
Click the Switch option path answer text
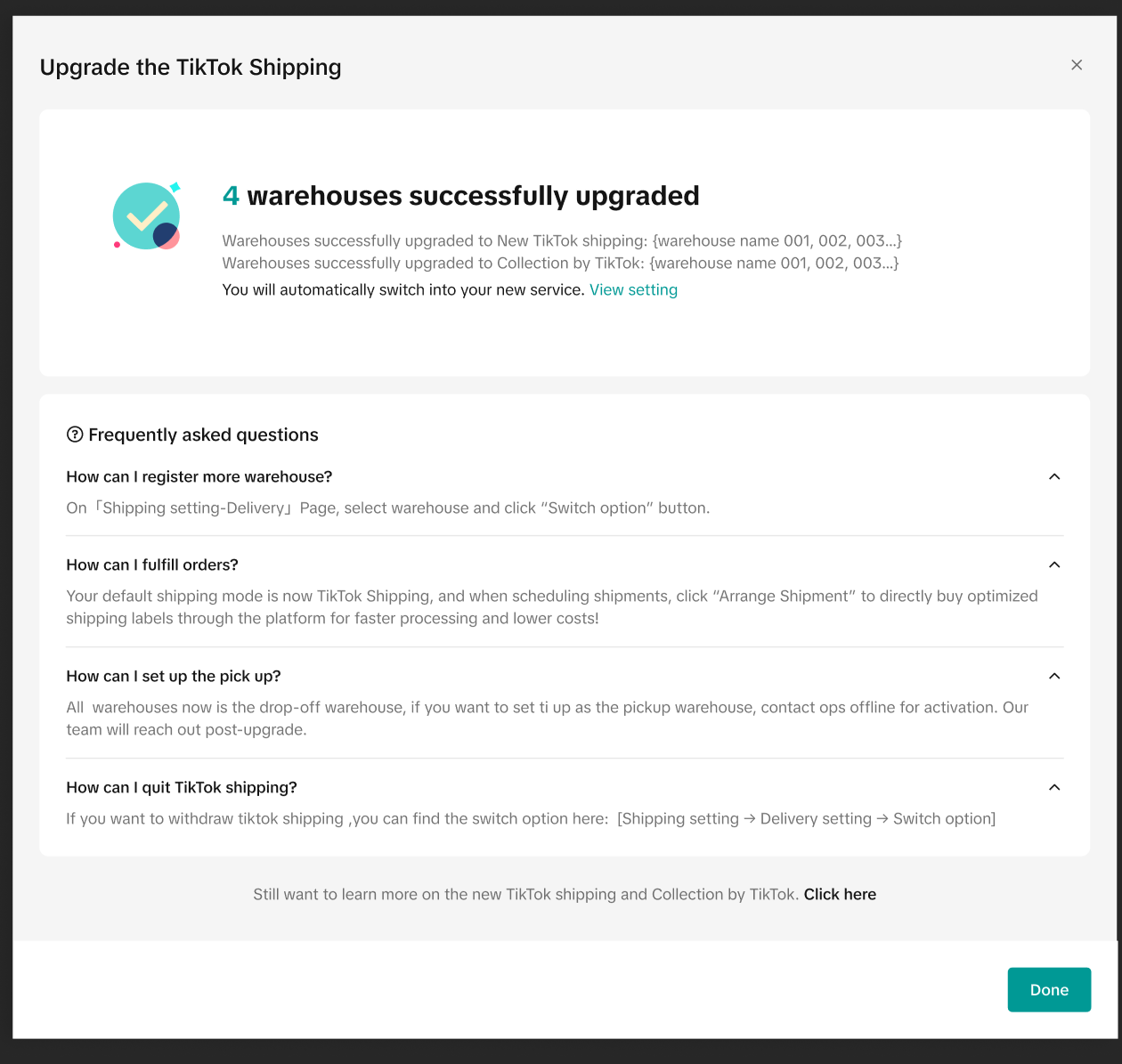coord(531,819)
